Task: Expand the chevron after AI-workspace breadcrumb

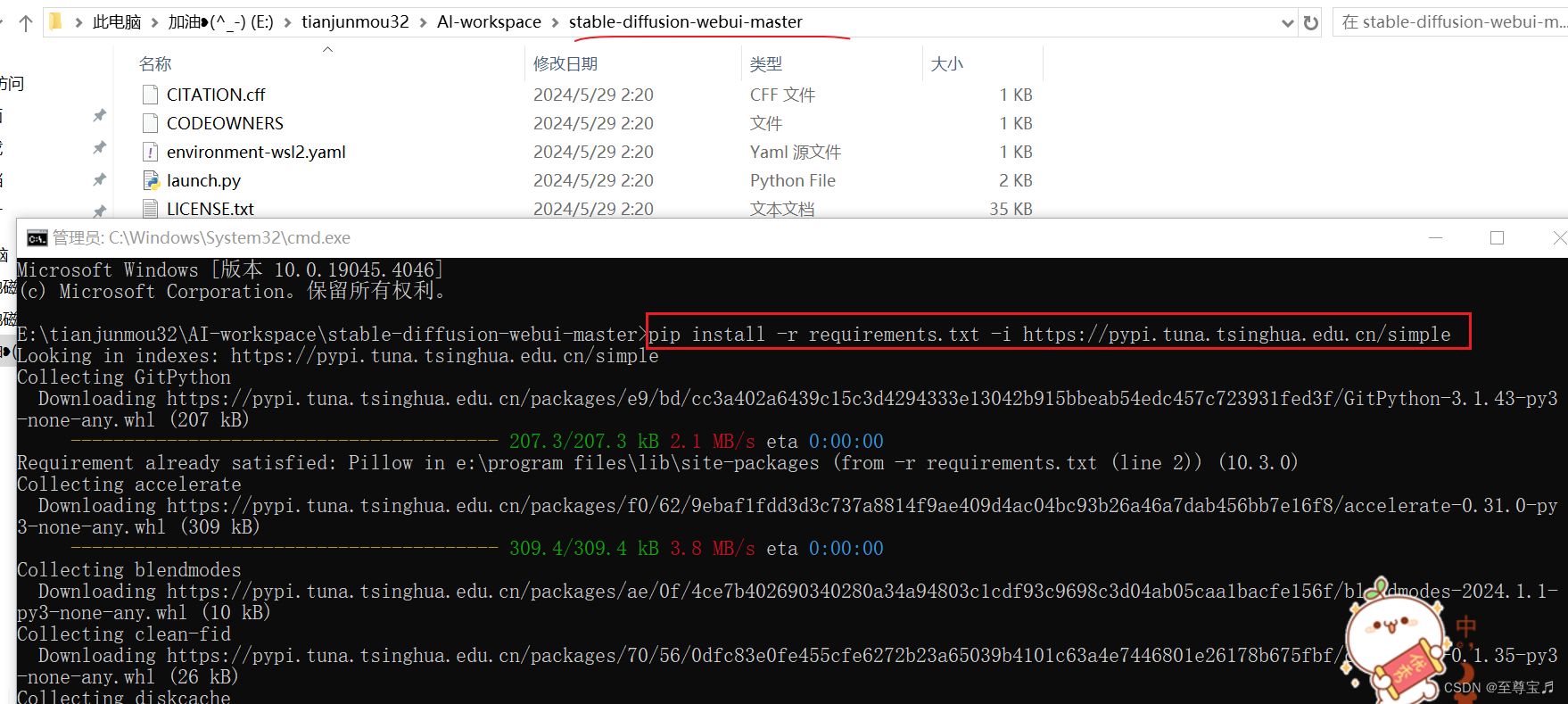Action: pos(555,22)
